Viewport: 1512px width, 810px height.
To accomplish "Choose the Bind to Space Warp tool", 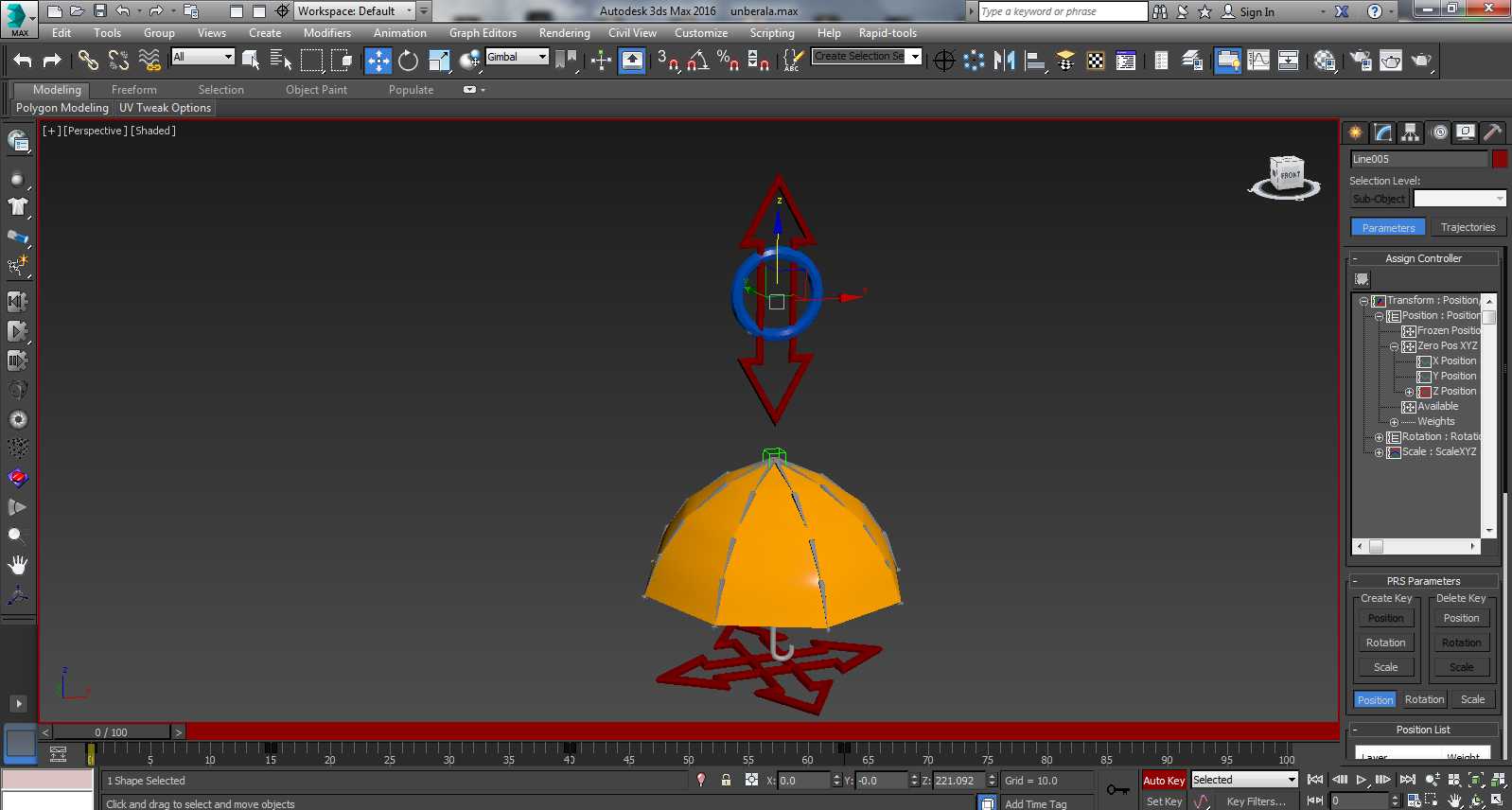I will (x=149, y=61).
